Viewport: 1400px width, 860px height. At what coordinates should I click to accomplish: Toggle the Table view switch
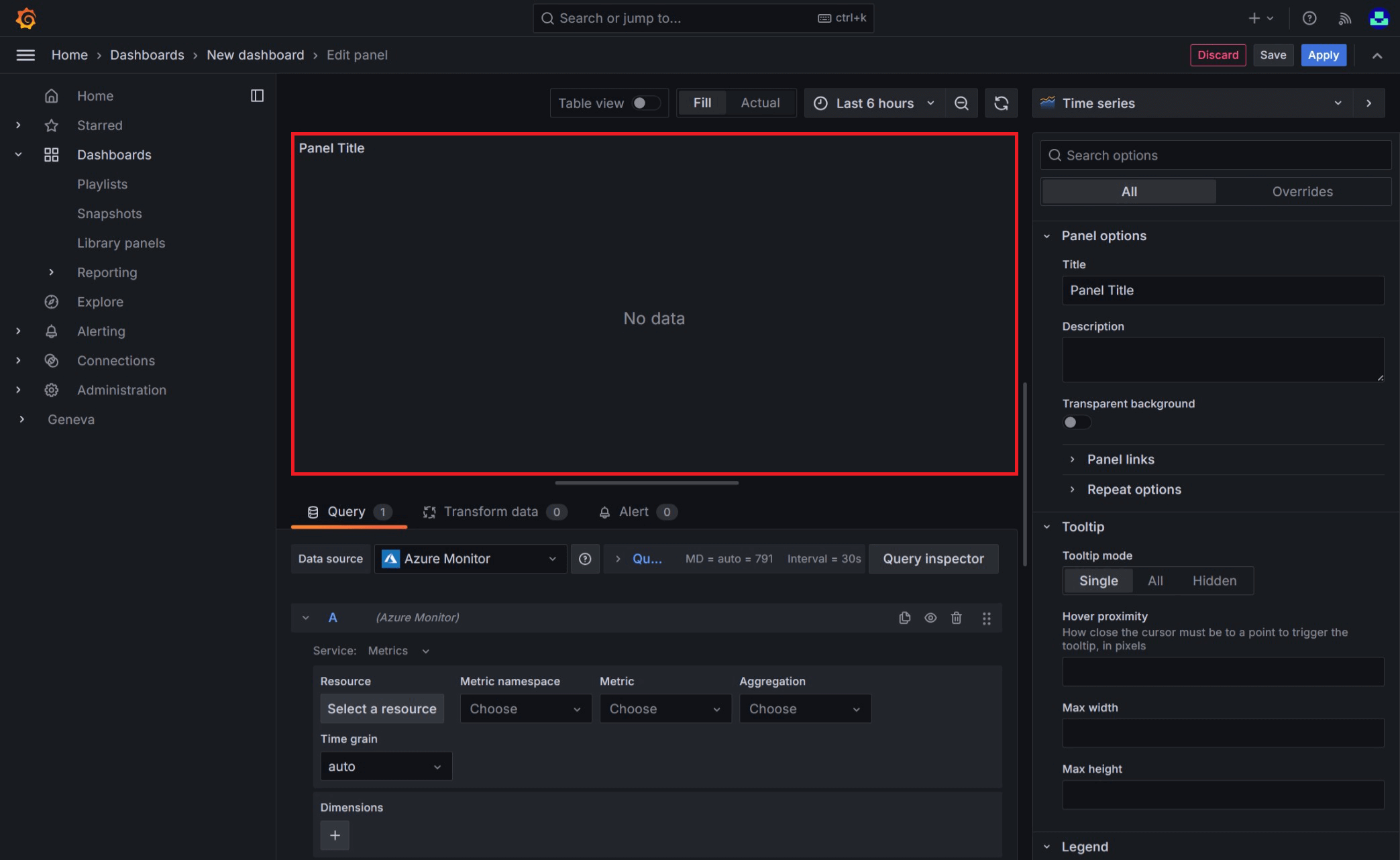tap(645, 103)
